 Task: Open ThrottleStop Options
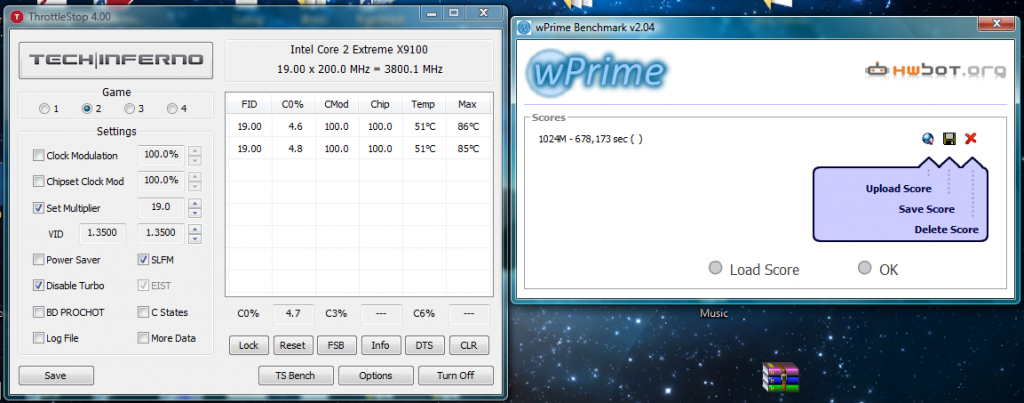tap(376, 376)
